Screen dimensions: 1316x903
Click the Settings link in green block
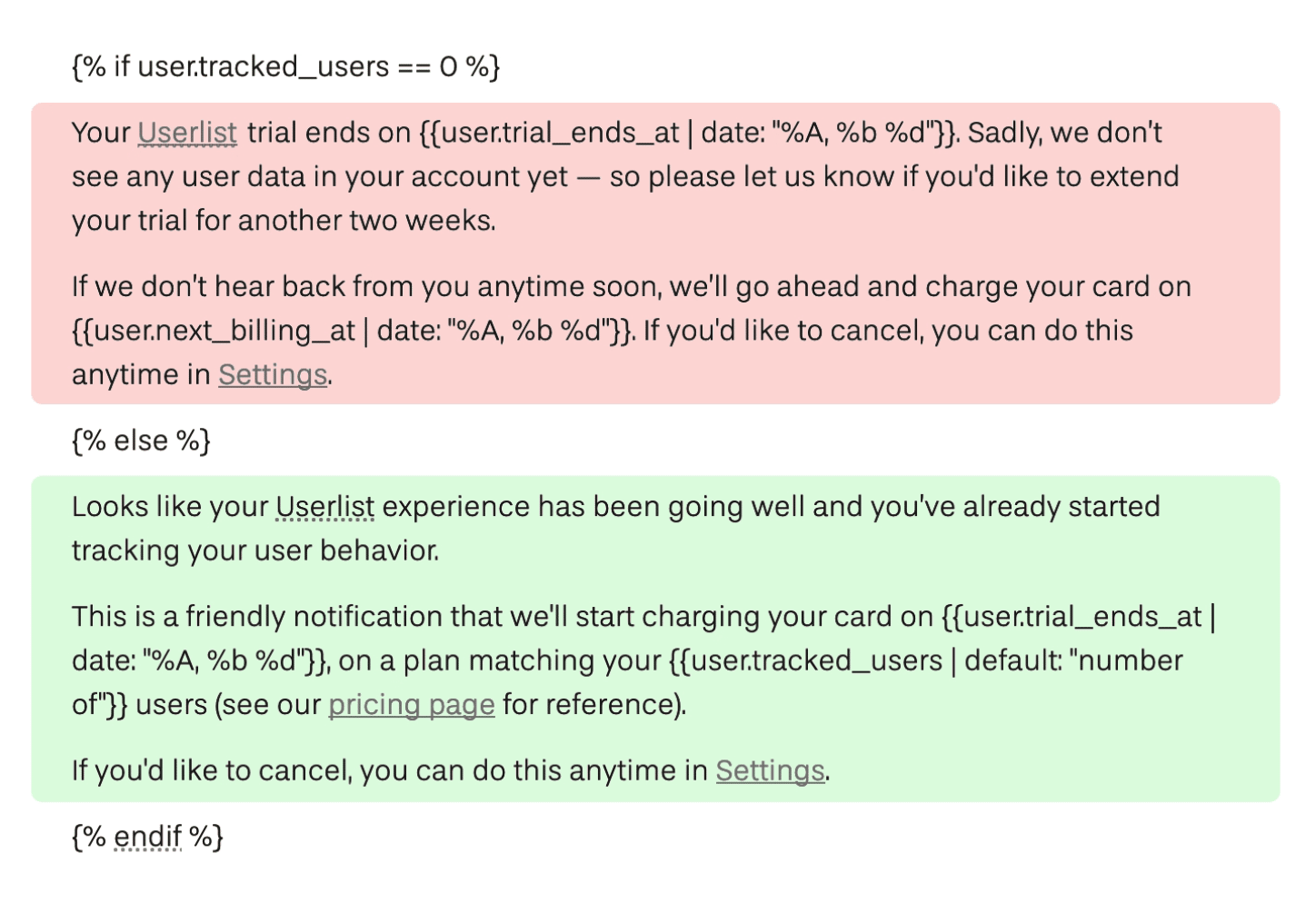(771, 771)
